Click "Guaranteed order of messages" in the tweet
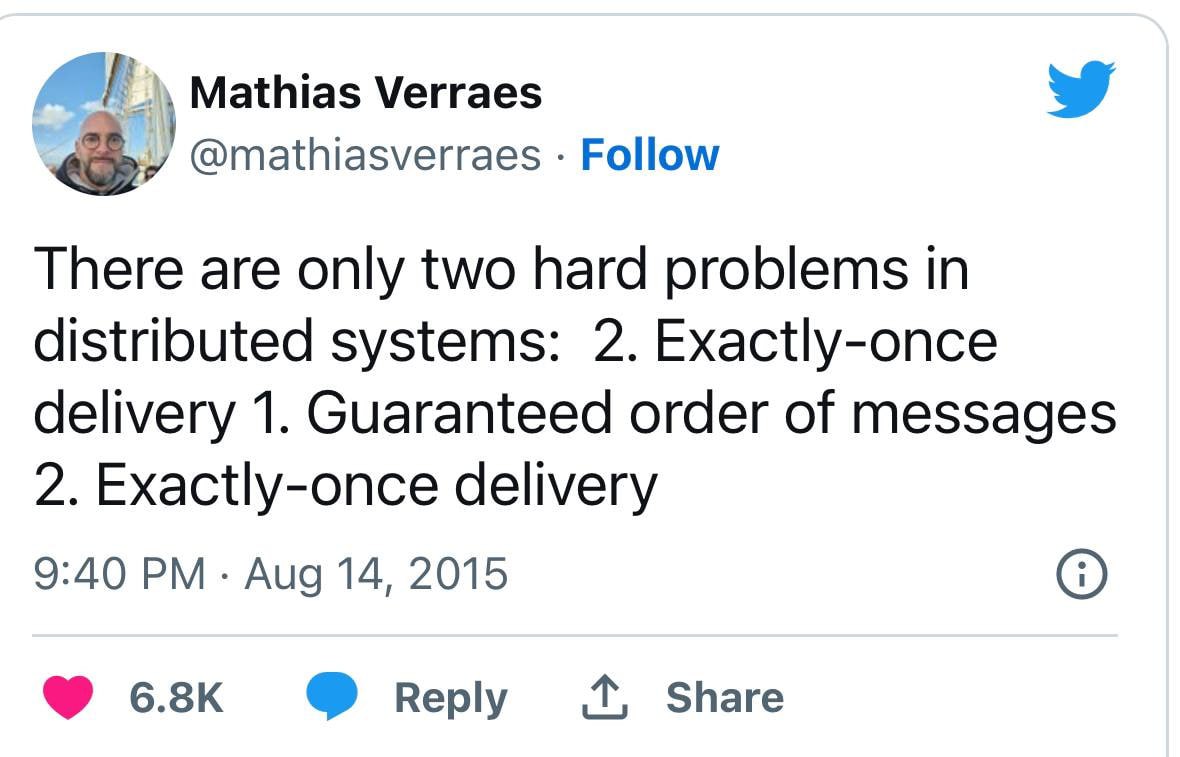 point(711,413)
